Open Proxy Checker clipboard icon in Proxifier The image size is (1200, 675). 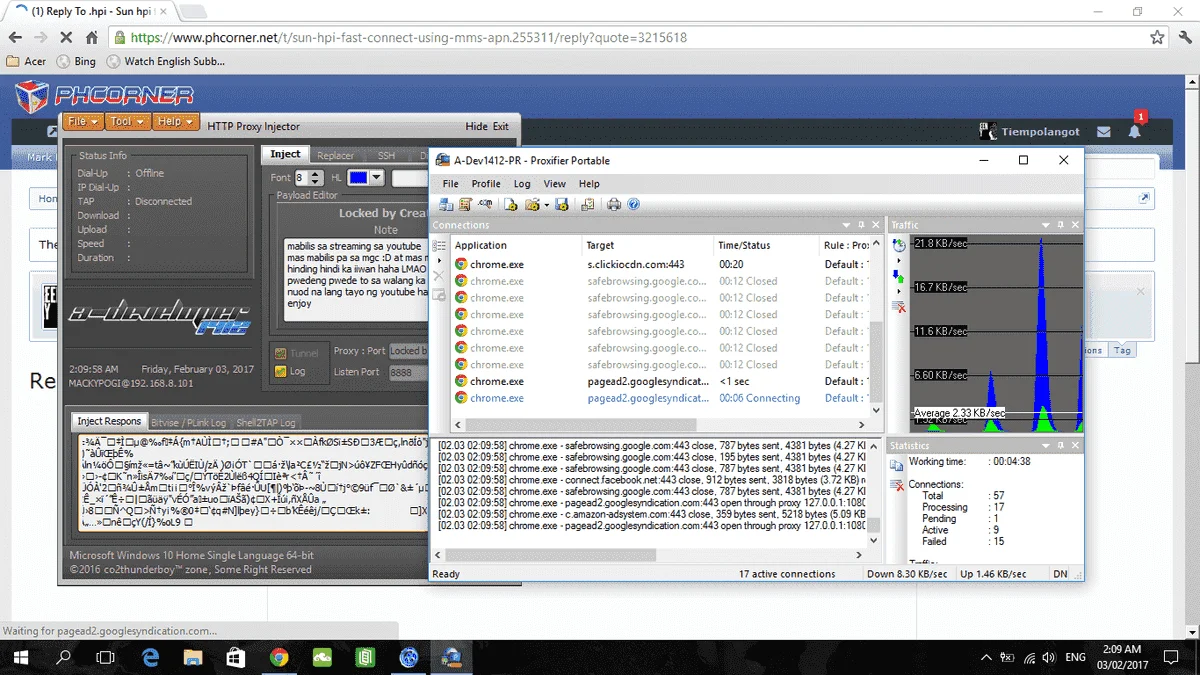coord(588,205)
